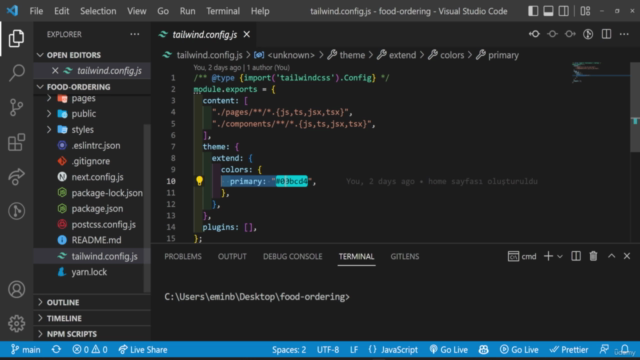Close the tailwind.config.js editor tab
The height and width of the screenshot is (360, 640).
(247, 35)
